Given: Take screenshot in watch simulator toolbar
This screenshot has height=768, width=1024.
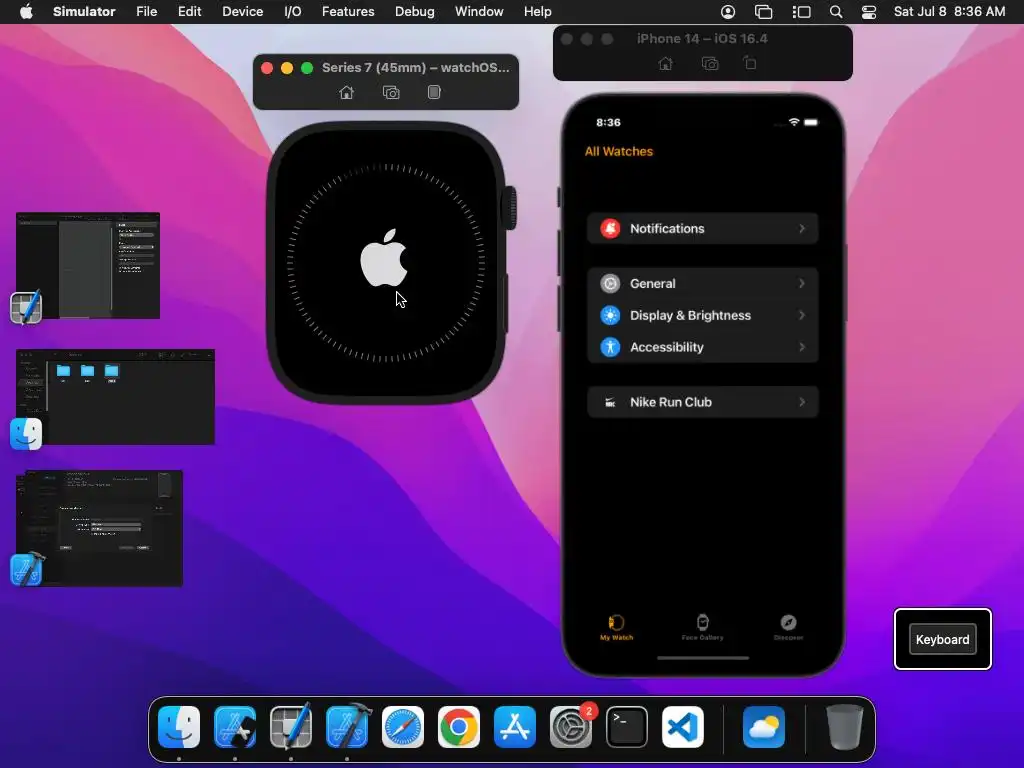Looking at the screenshot, I should coord(391,93).
